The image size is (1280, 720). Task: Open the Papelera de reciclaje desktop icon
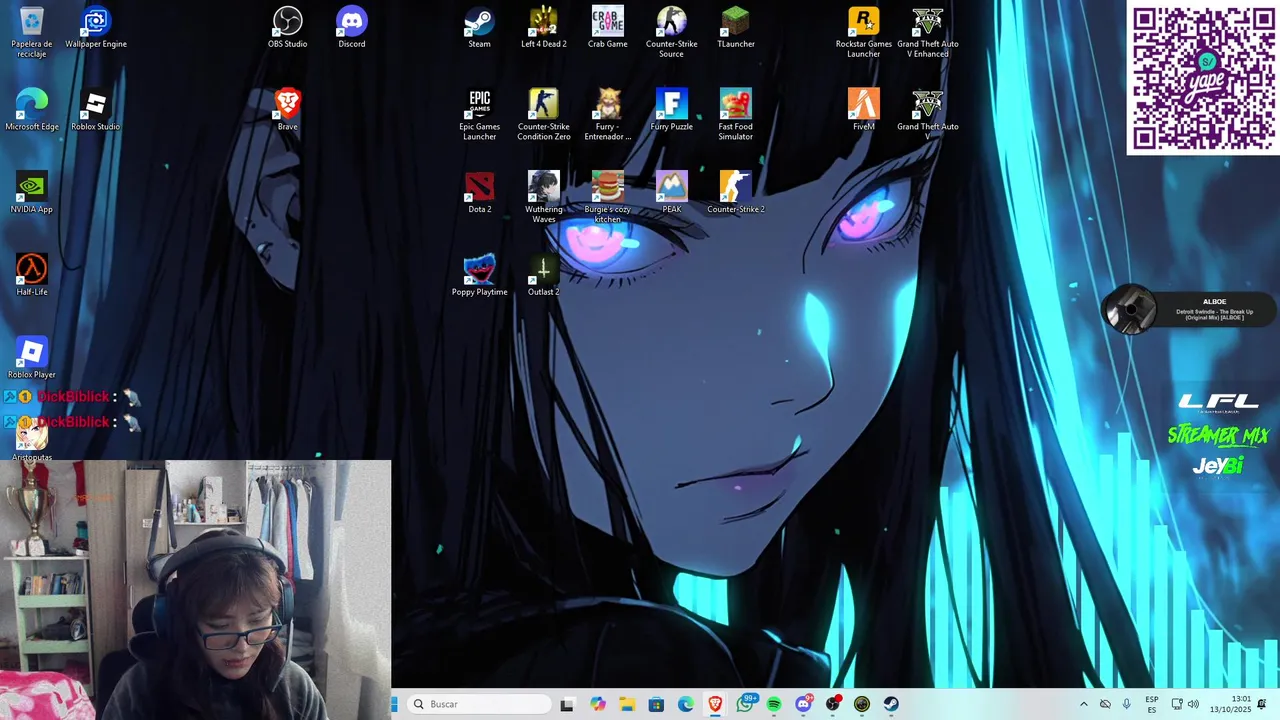tap(31, 32)
